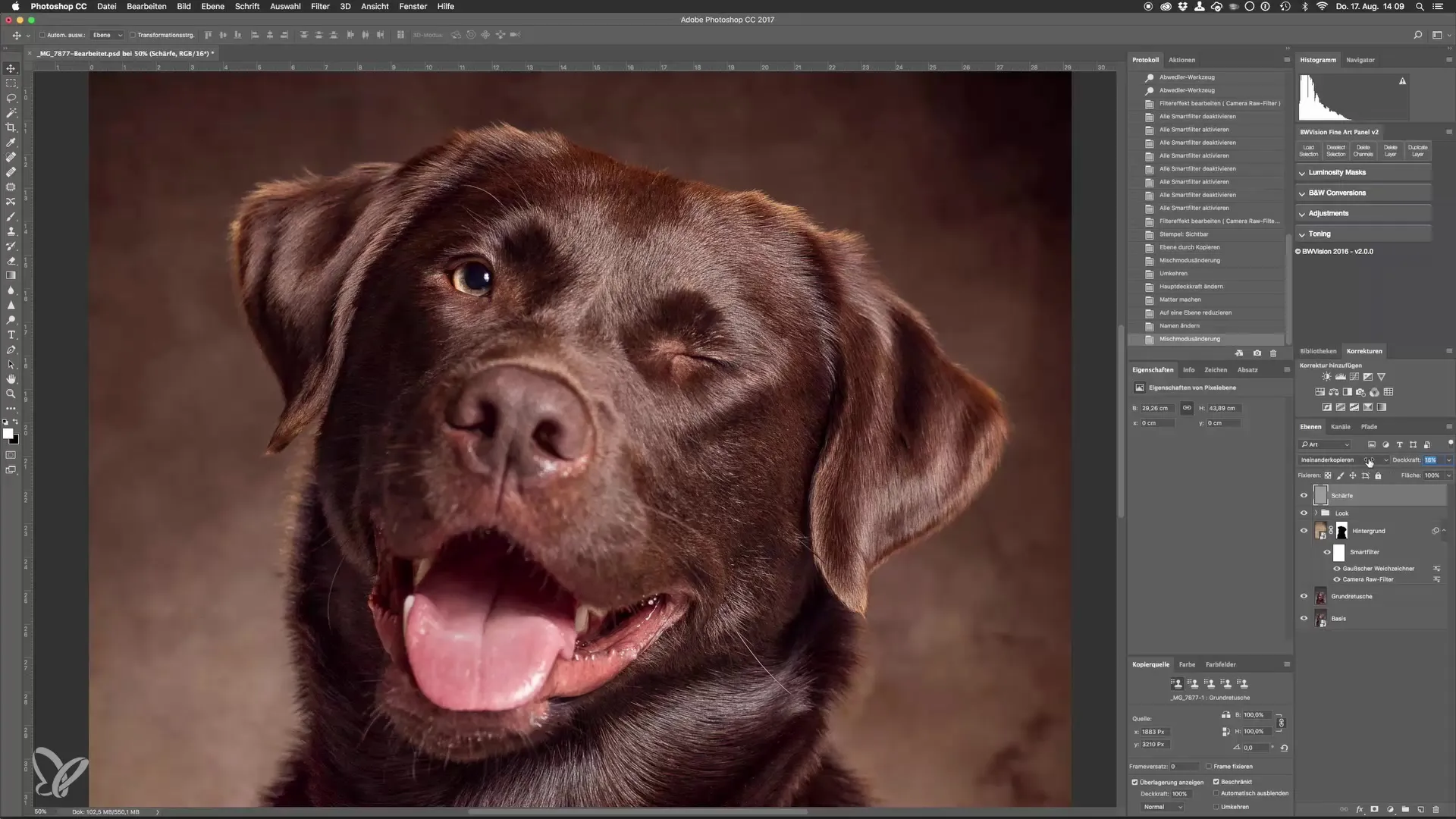Select first clone source stamp icon

coord(1176,683)
